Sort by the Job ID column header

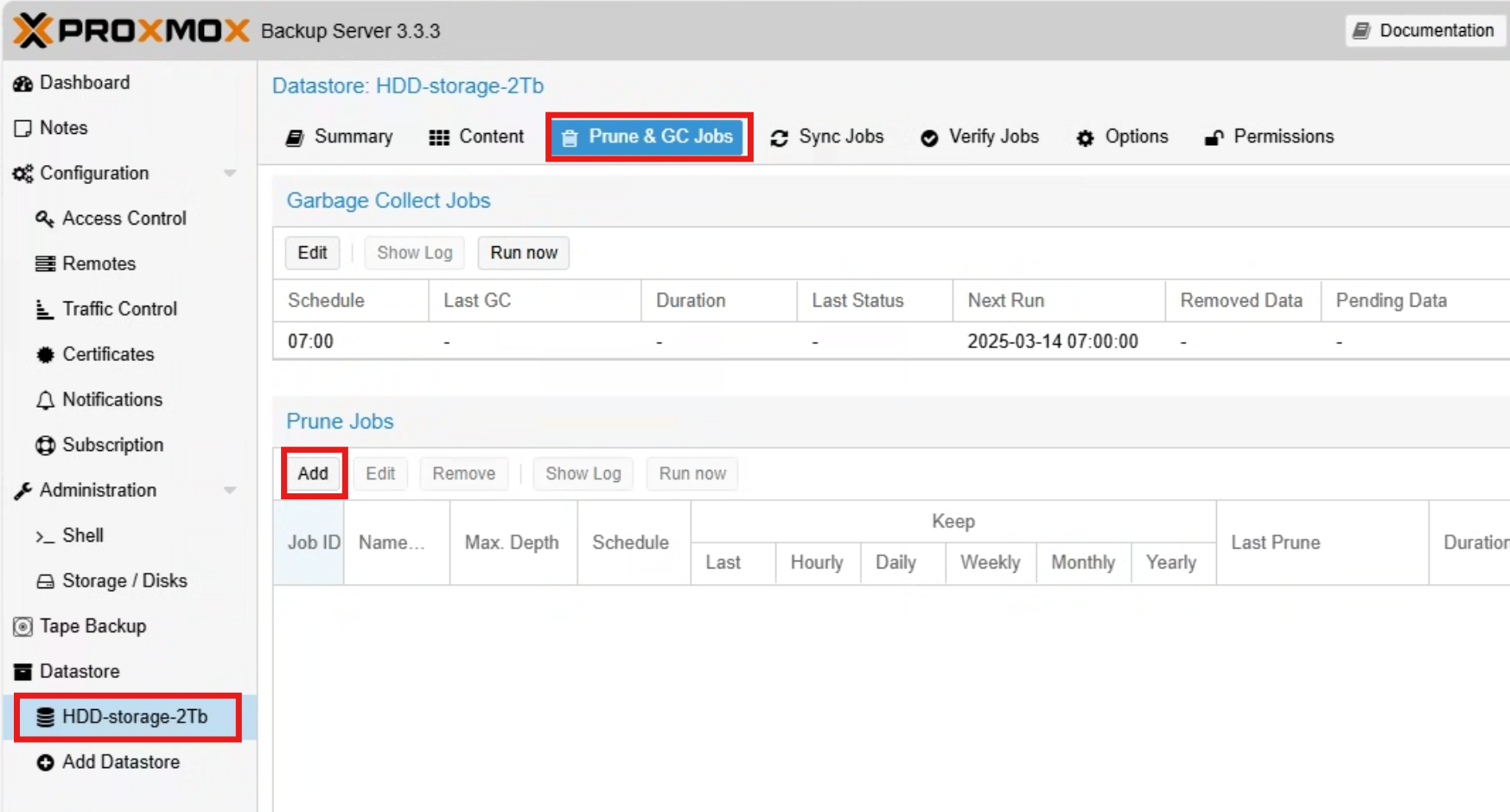point(309,542)
